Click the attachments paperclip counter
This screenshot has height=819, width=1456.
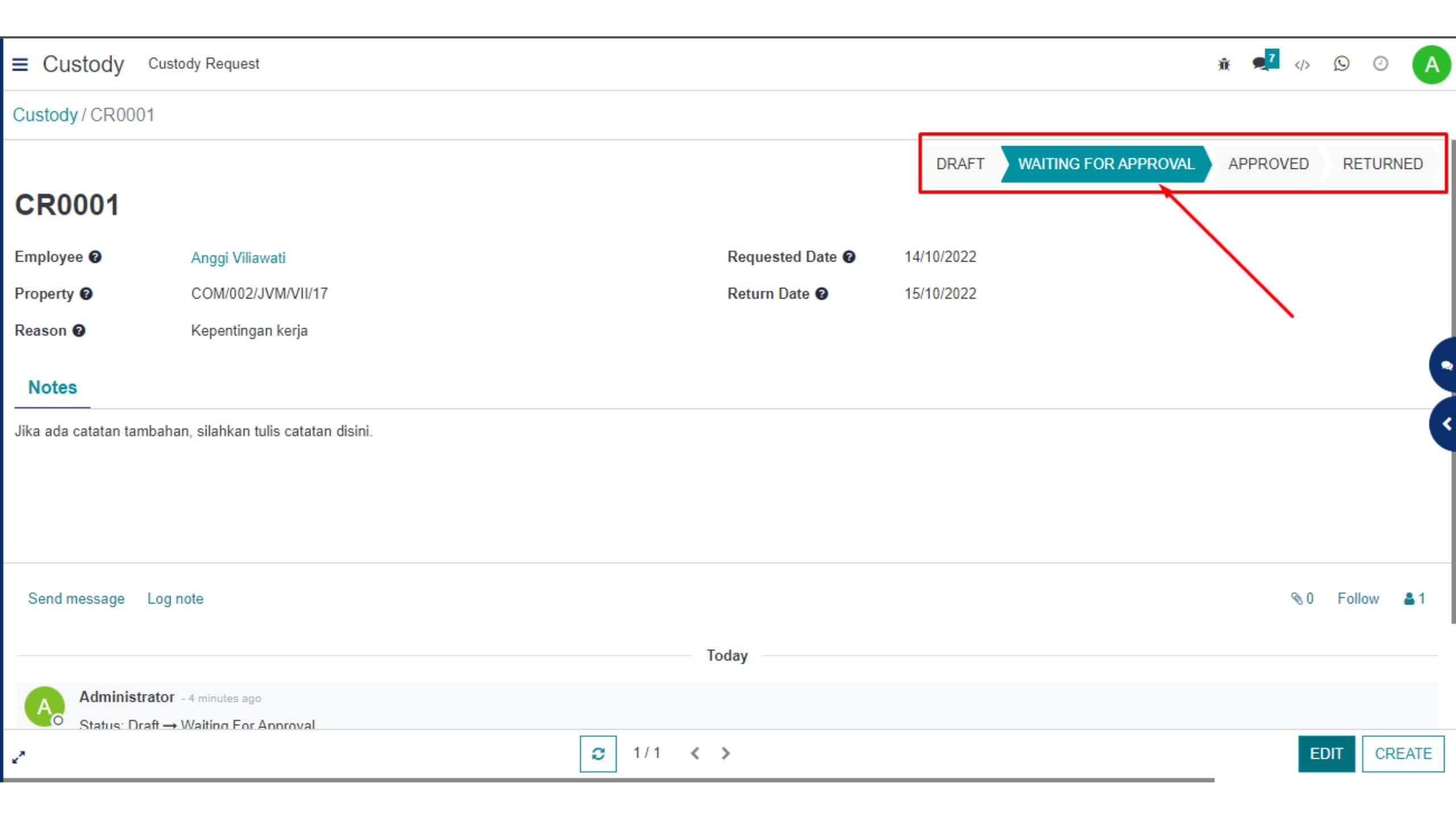tap(1302, 598)
